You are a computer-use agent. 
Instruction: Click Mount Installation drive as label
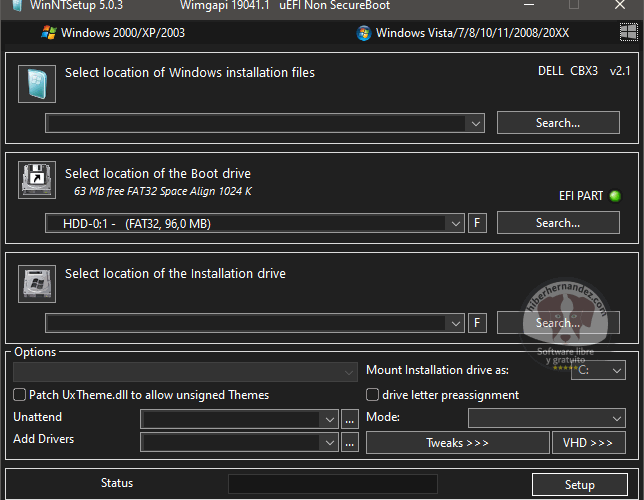[x=437, y=370]
